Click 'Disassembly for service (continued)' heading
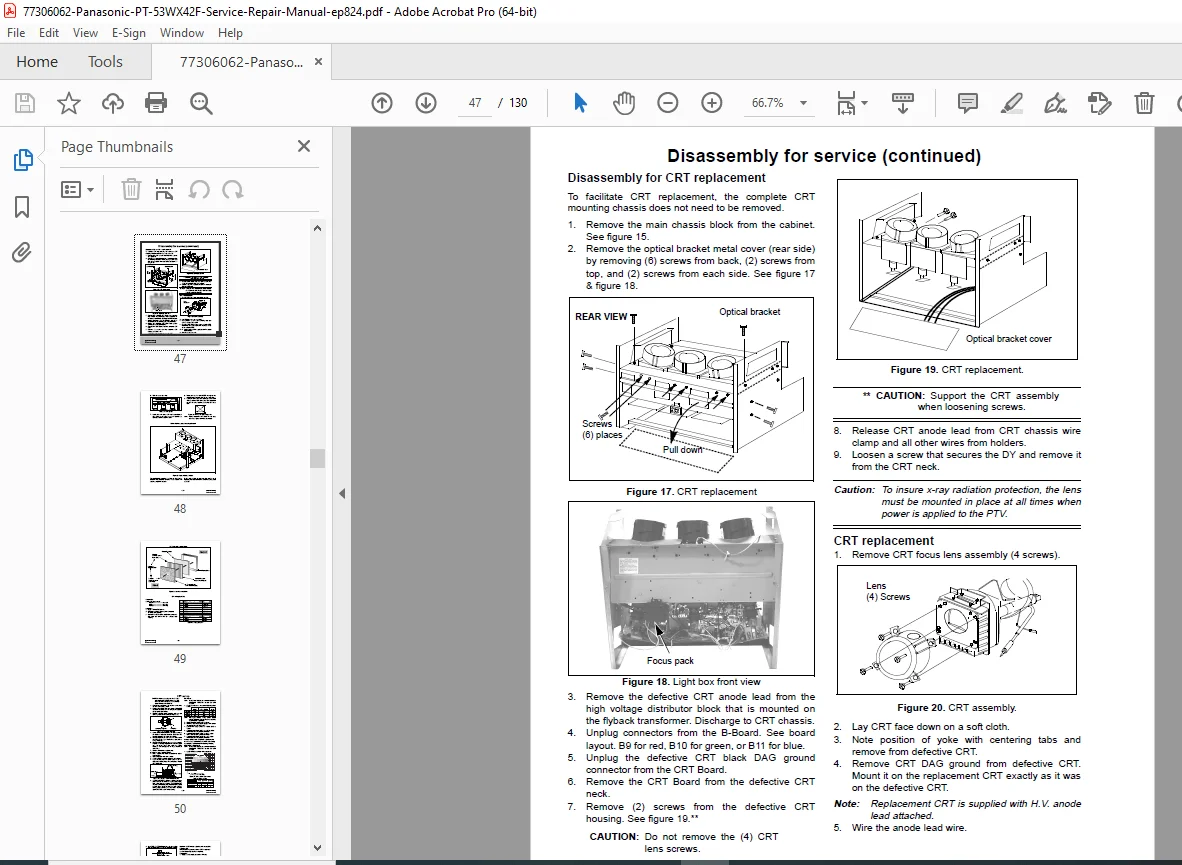1182x865 pixels. (x=824, y=155)
